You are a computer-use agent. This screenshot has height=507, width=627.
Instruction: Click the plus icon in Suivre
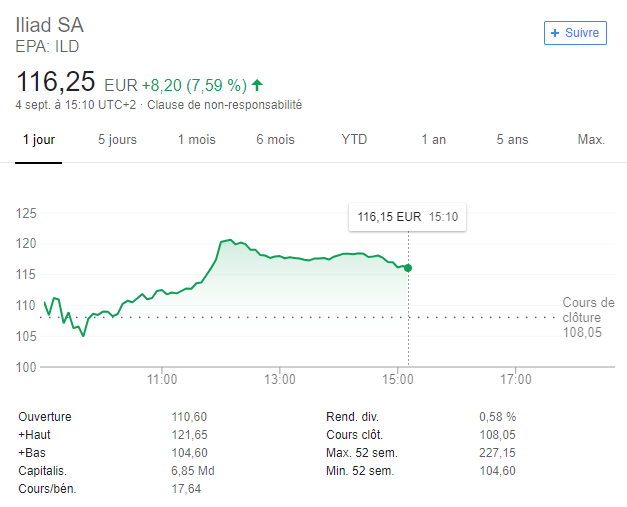(555, 33)
